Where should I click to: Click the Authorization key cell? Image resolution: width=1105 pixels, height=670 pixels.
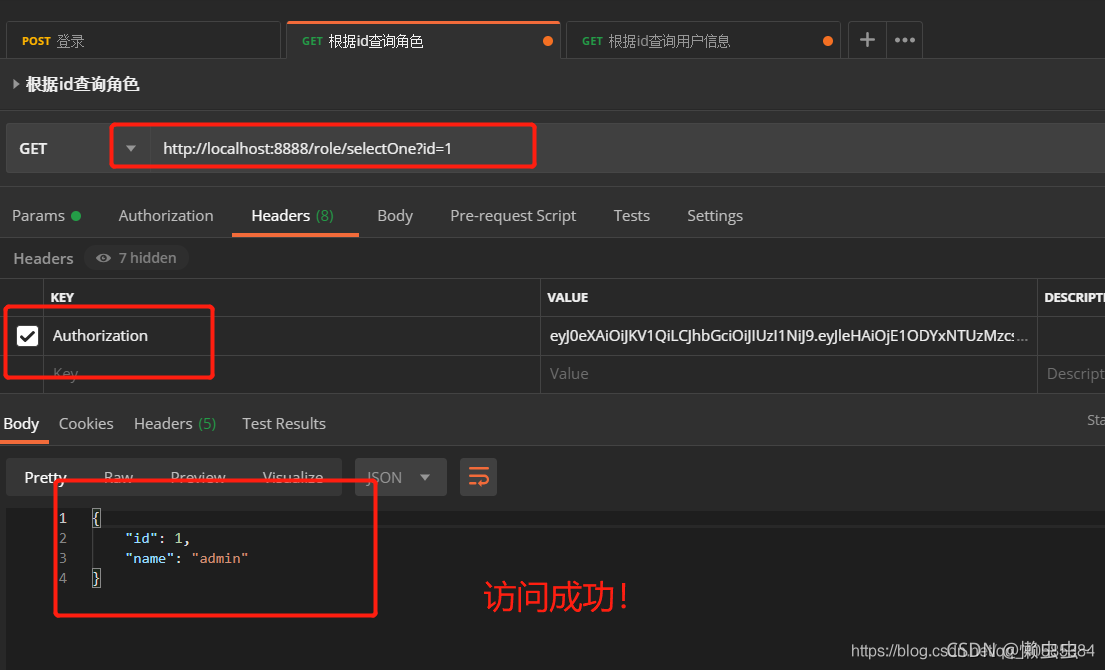pyautogui.click(x=292, y=336)
